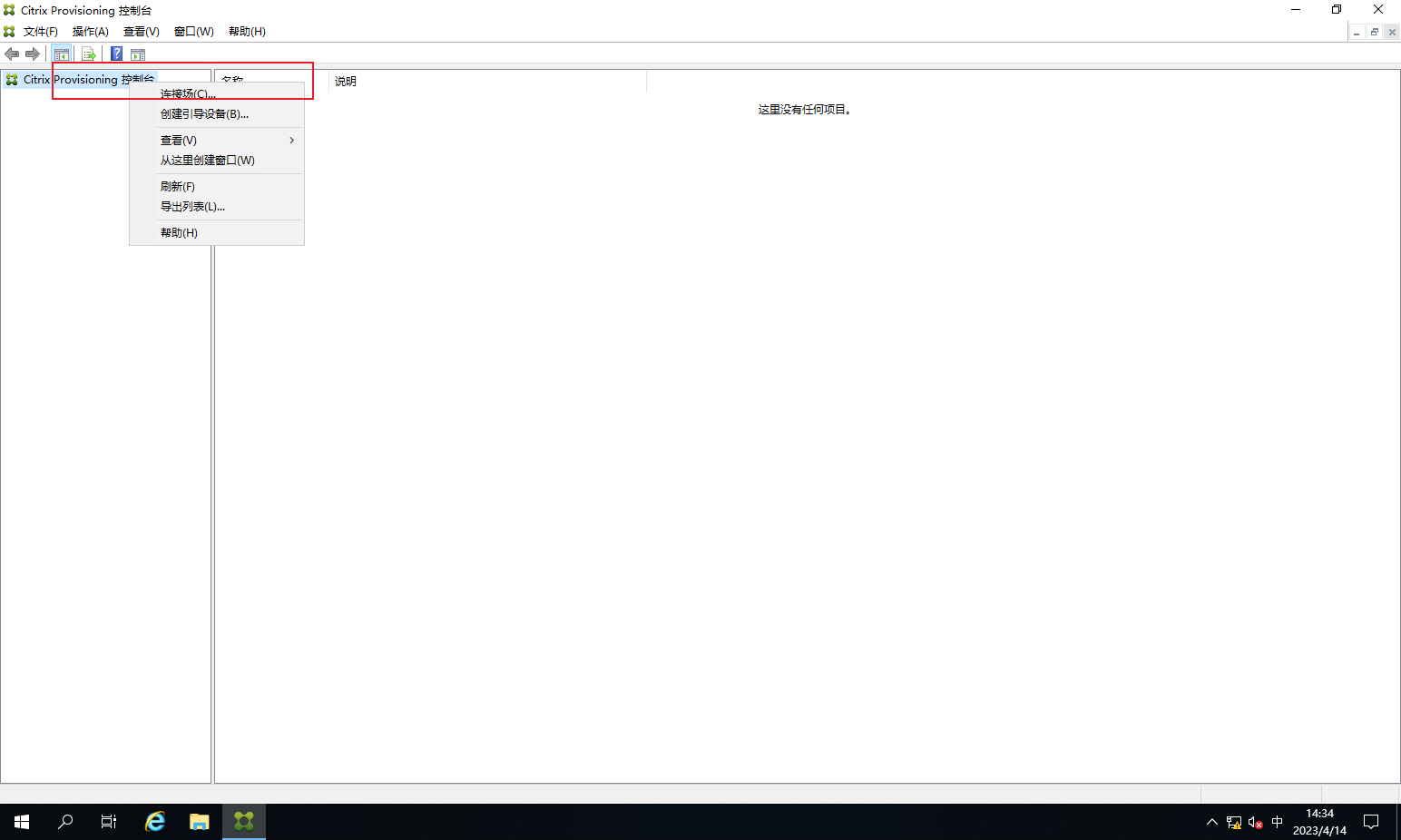The height and width of the screenshot is (840, 1401).
Task: Select 从这里创建窗口(W) in the context menu
Action: [x=208, y=161]
